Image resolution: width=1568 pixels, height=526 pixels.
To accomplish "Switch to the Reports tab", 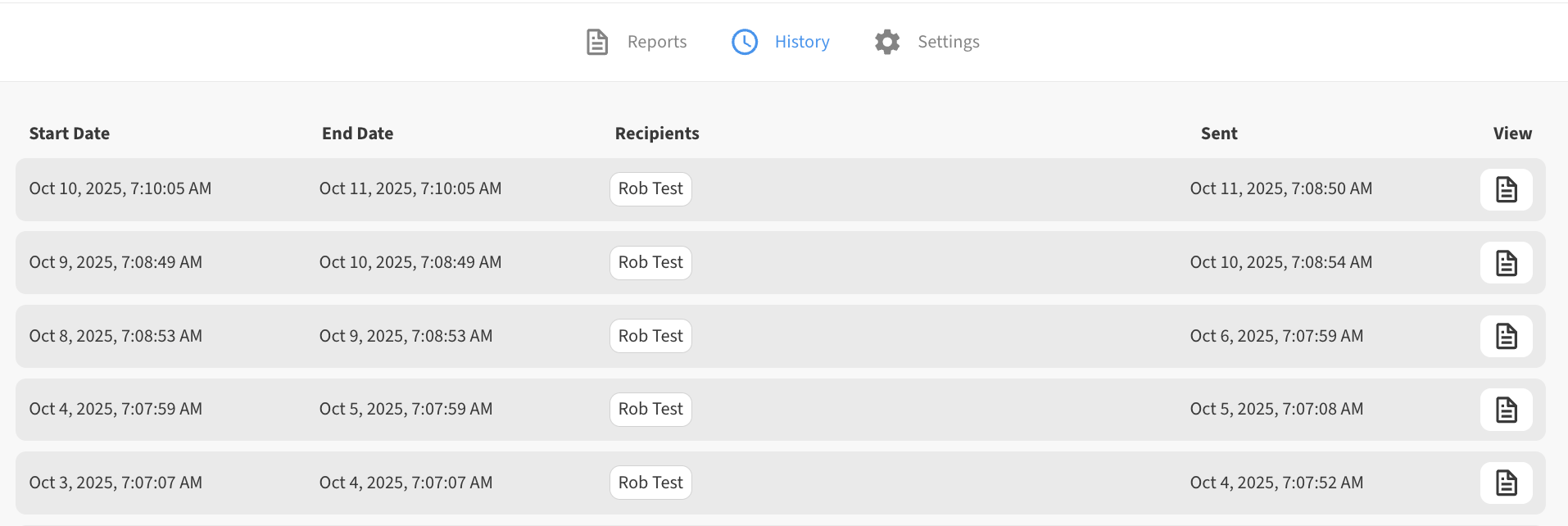I will click(x=656, y=42).
